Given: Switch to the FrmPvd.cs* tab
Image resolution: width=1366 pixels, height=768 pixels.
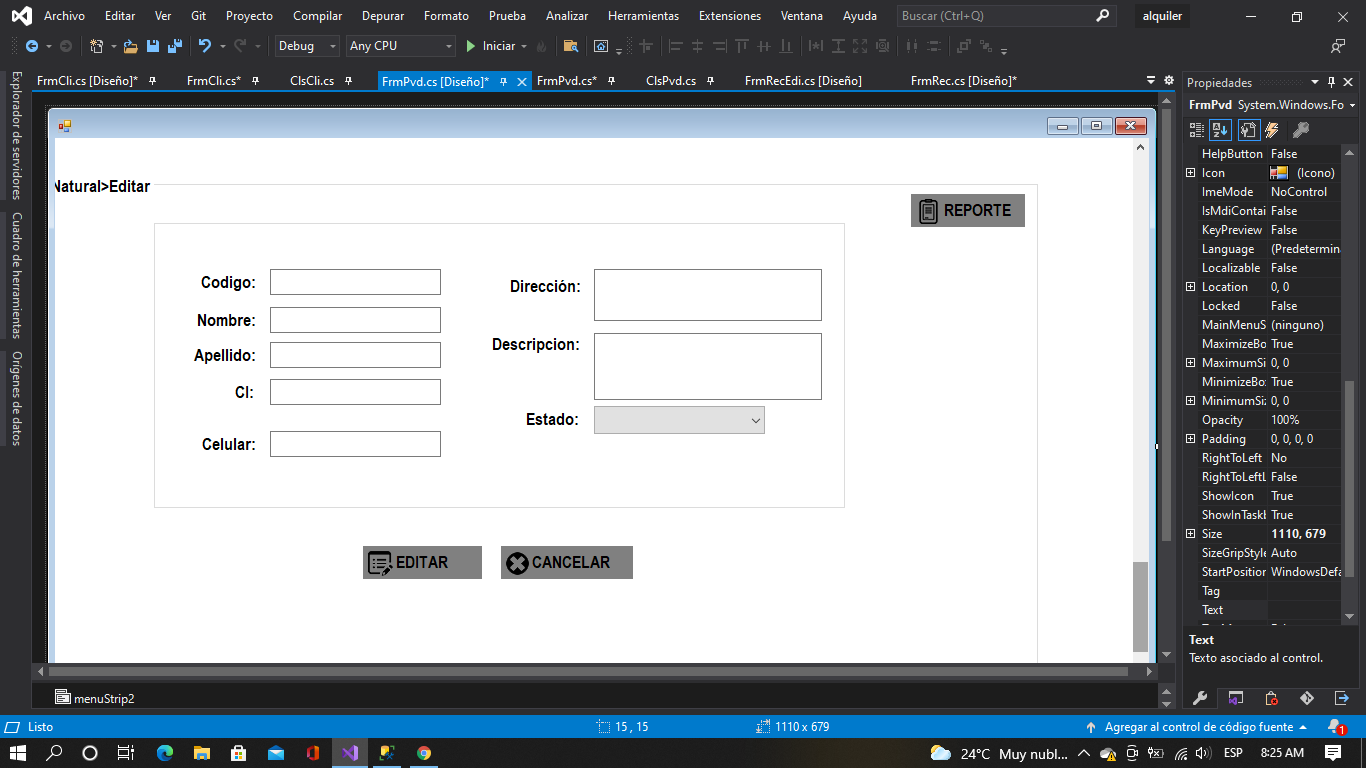Looking at the screenshot, I should click(567, 81).
